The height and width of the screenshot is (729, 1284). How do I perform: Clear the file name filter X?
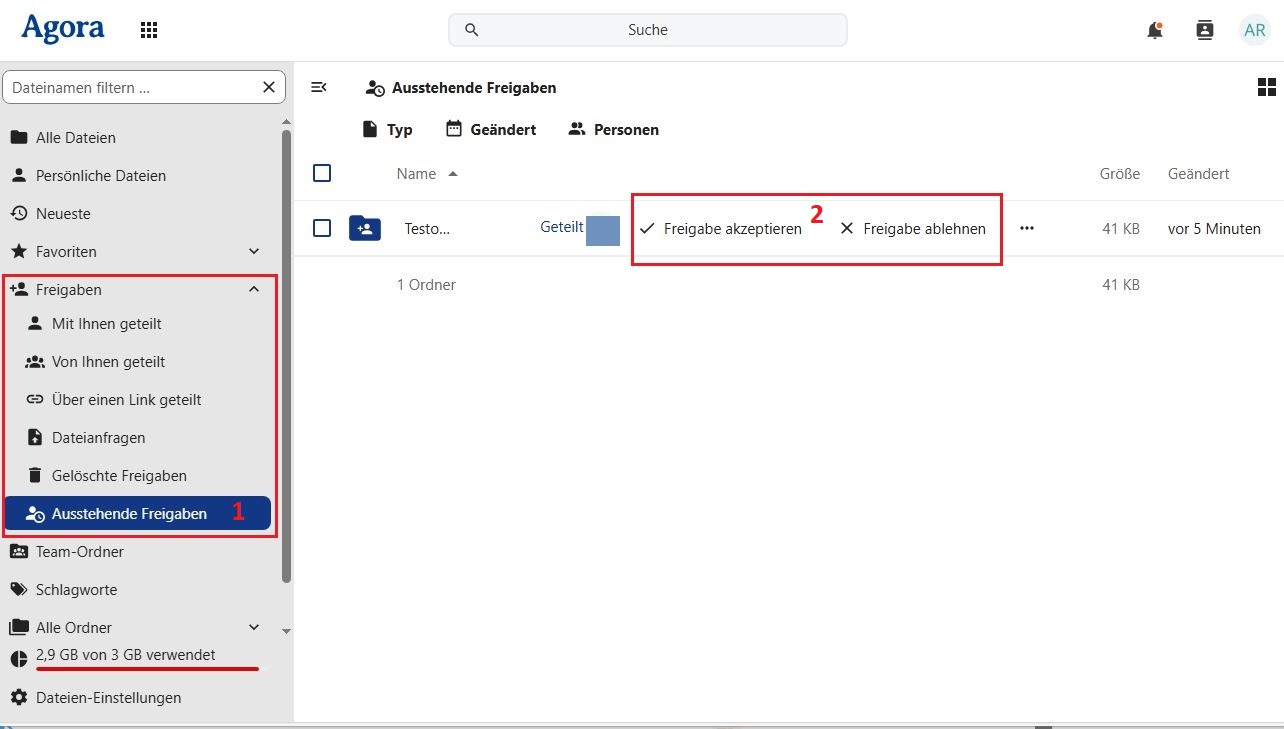pyautogui.click(x=268, y=88)
